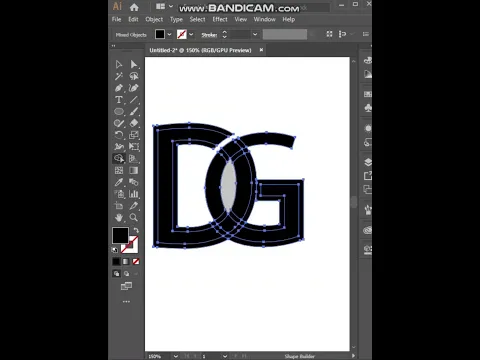This screenshot has height=360, width=480.
Task: Select the Mesh tool
Action: (x=119, y=170)
